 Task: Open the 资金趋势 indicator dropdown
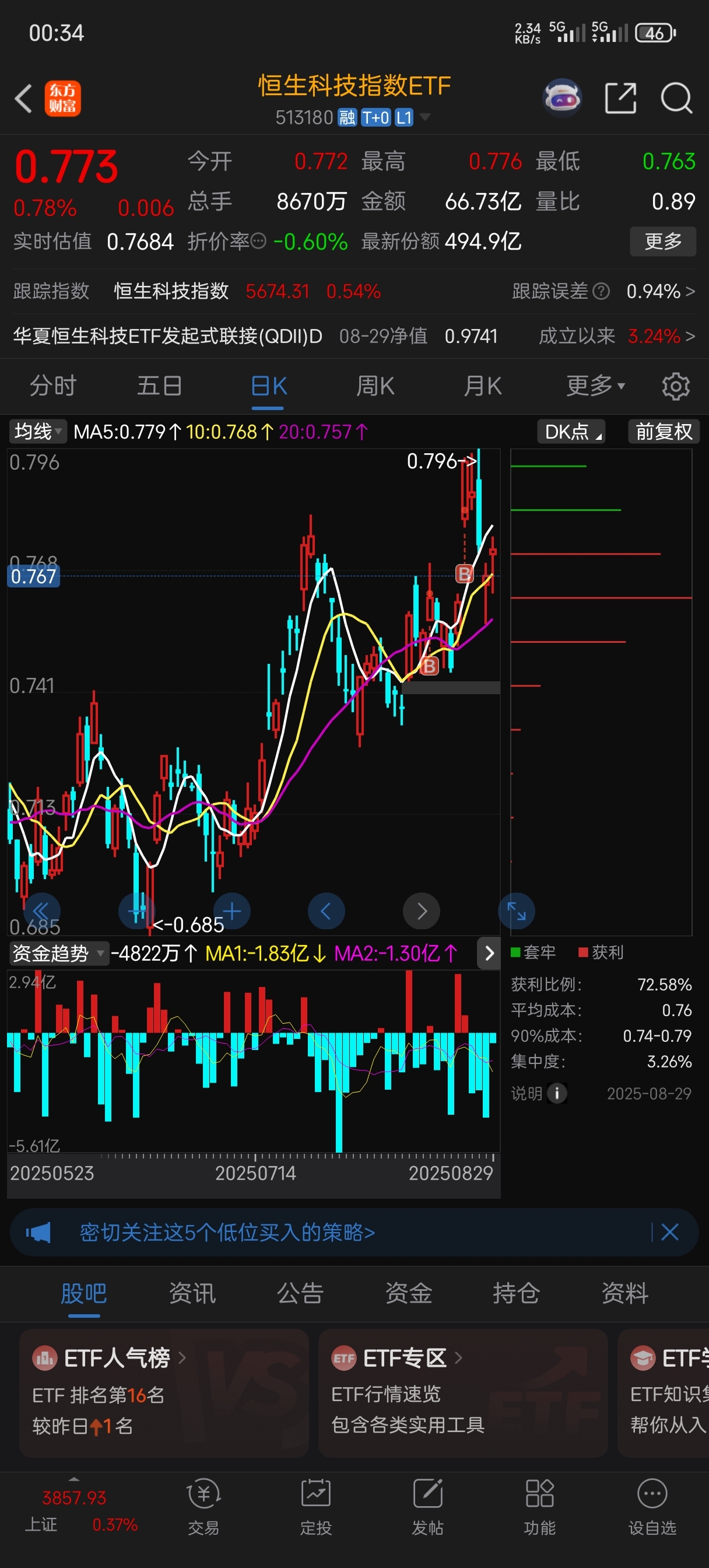click(x=58, y=953)
